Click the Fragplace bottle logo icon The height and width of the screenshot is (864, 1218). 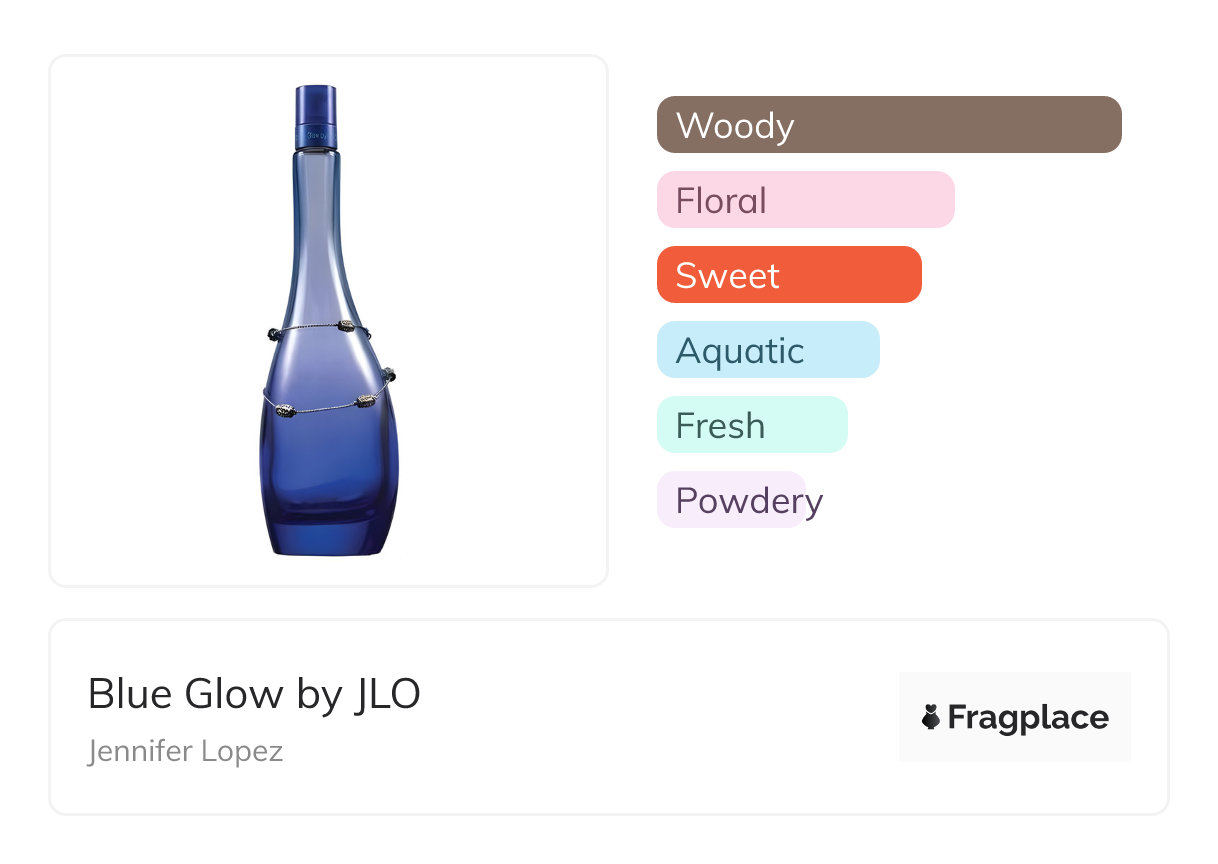tap(931, 717)
